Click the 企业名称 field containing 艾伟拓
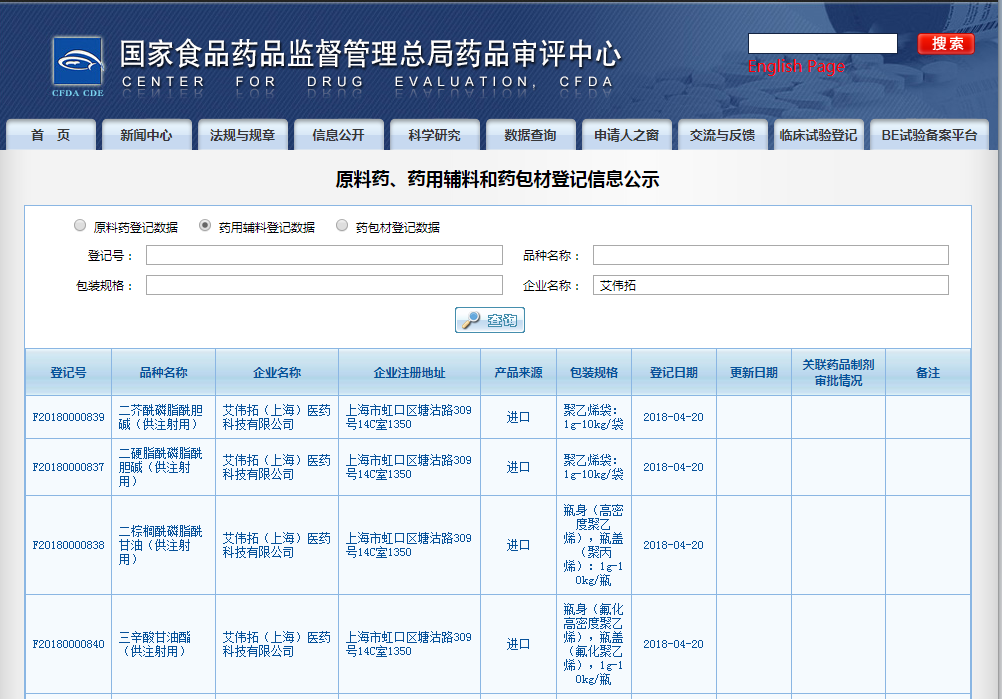 [770, 287]
